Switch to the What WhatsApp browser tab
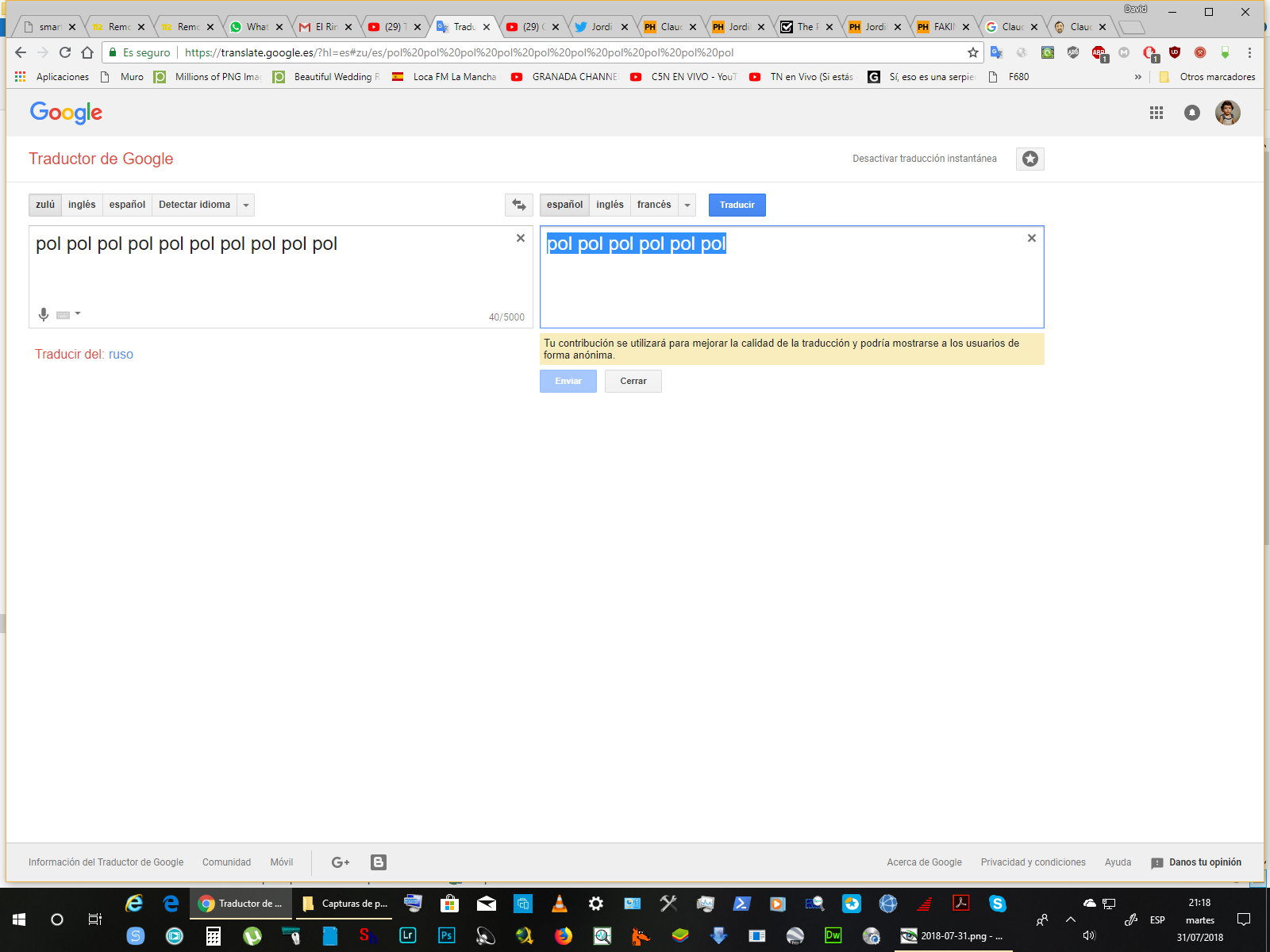This screenshot has width=1270, height=952. (x=256, y=27)
